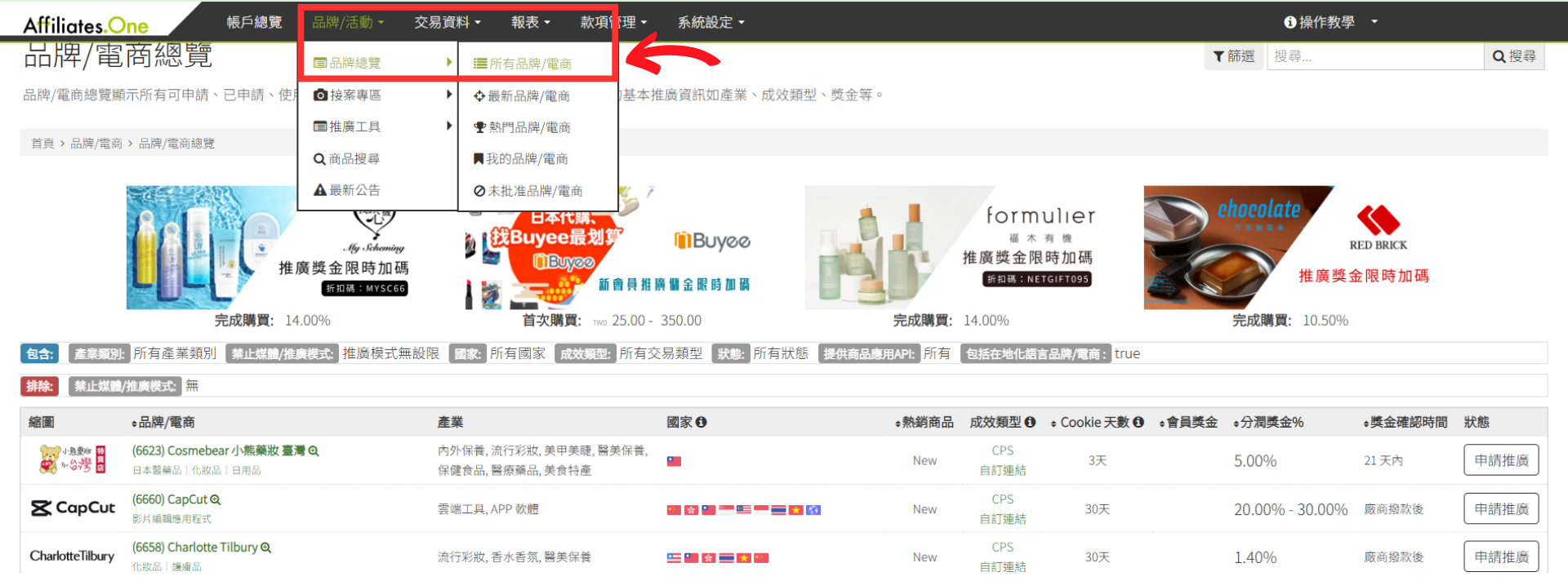Click the 5.00% commission value

(1255, 461)
